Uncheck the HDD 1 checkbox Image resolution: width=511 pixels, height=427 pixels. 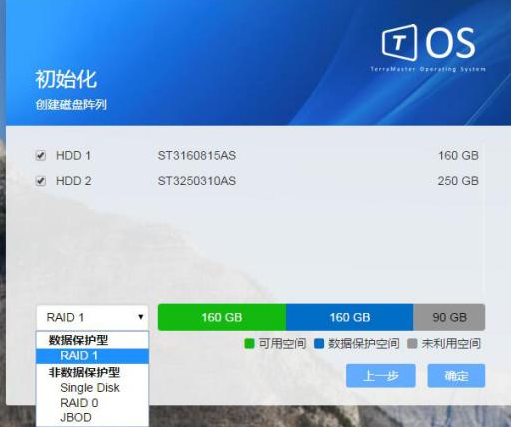point(41,155)
